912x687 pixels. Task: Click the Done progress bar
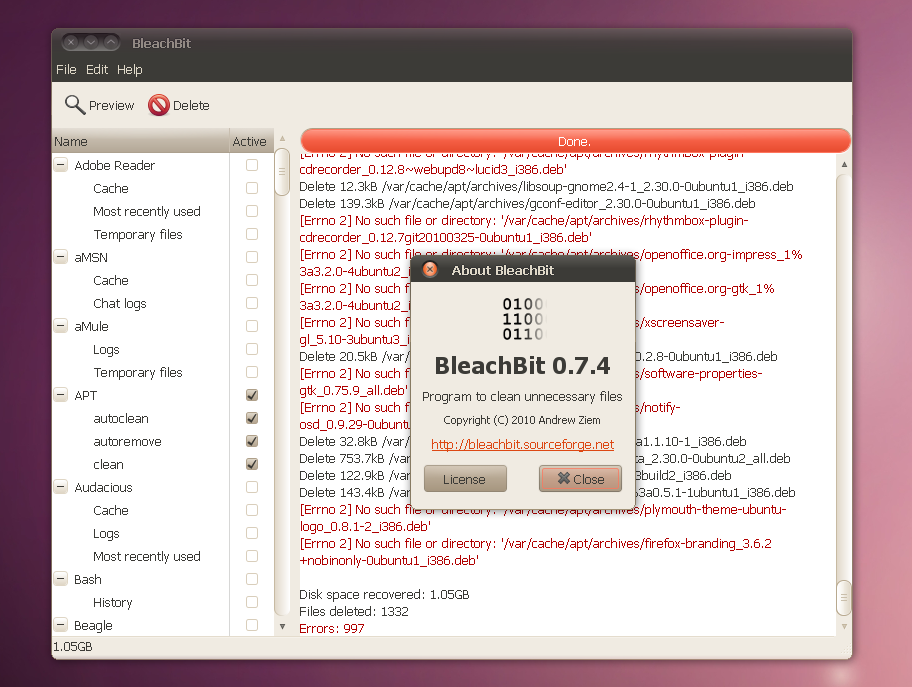[575, 141]
